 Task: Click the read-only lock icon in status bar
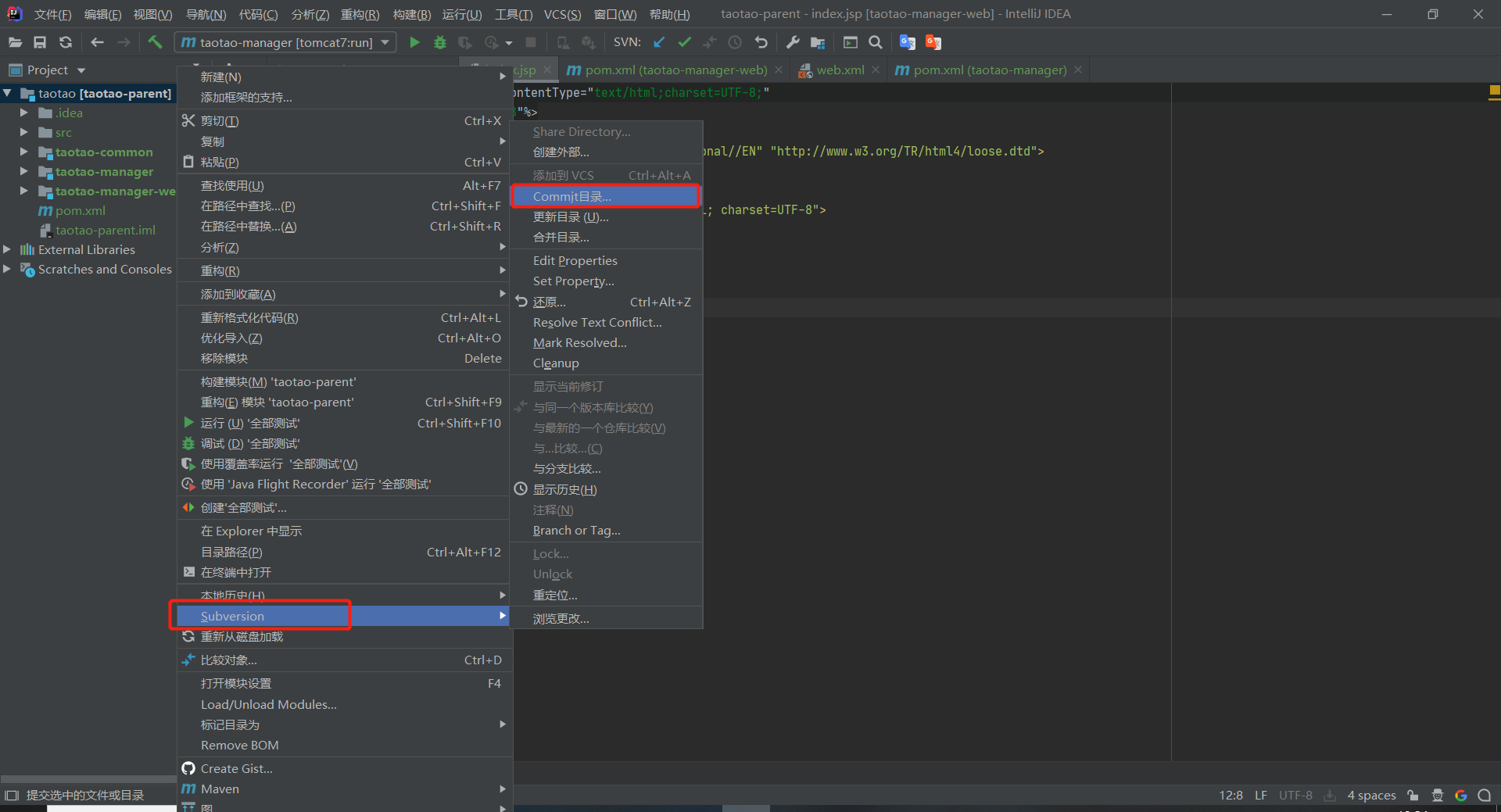(1413, 795)
